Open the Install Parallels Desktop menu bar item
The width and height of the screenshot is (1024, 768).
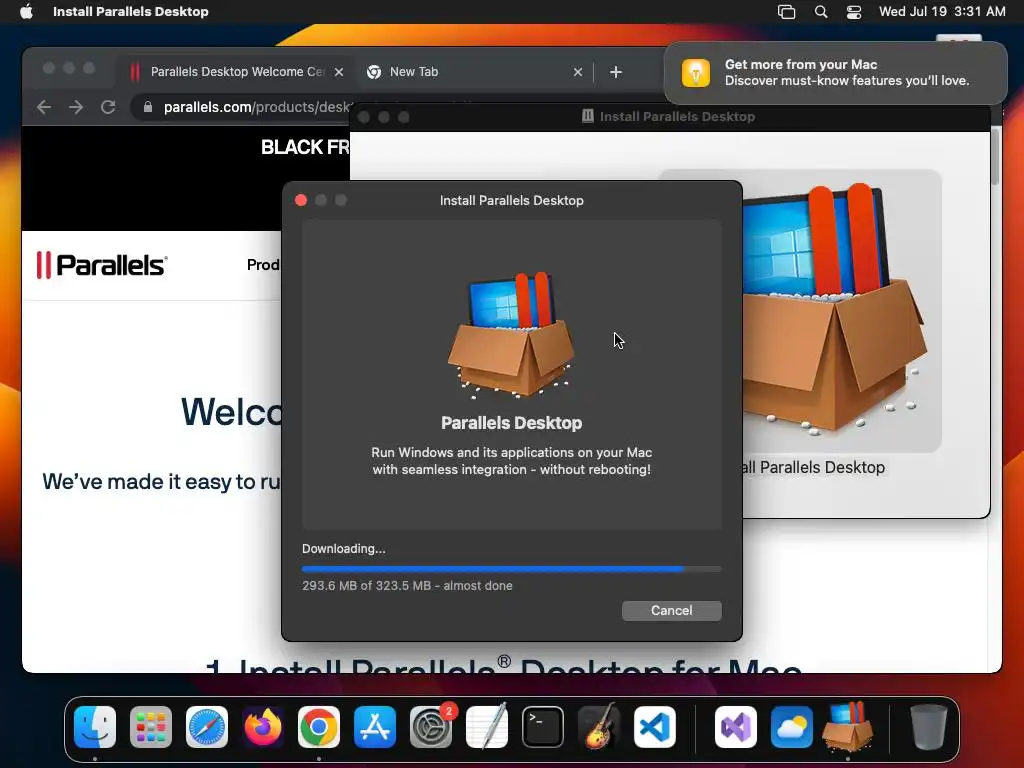pyautogui.click(x=131, y=12)
